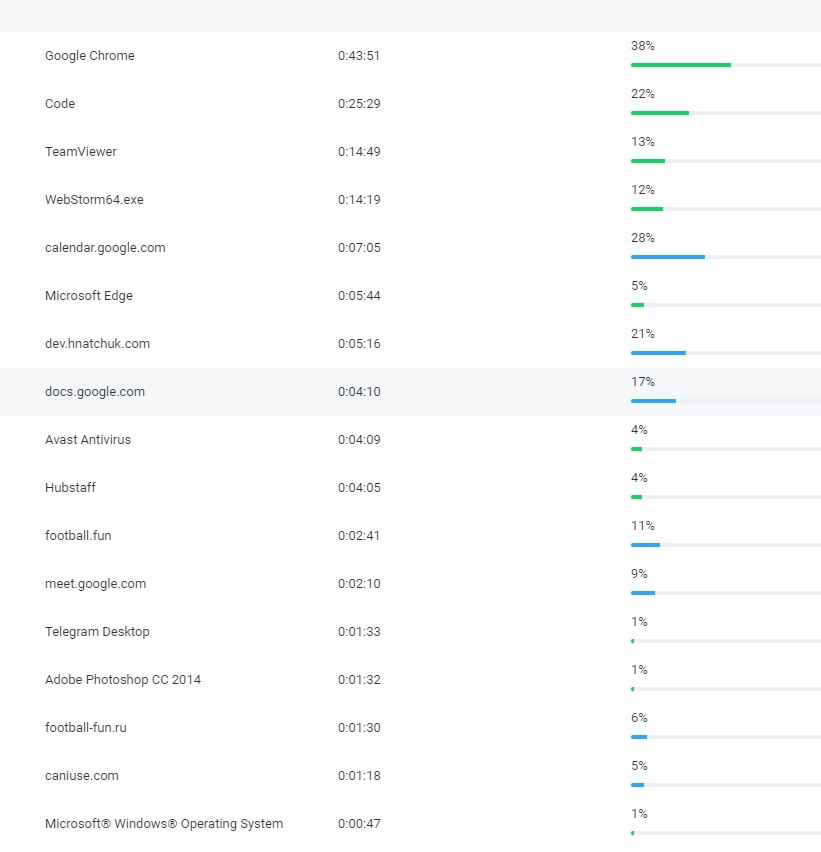Select the 0:04:05 Hubstaff duration
This screenshot has height=852, width=821.
(359, 487)
